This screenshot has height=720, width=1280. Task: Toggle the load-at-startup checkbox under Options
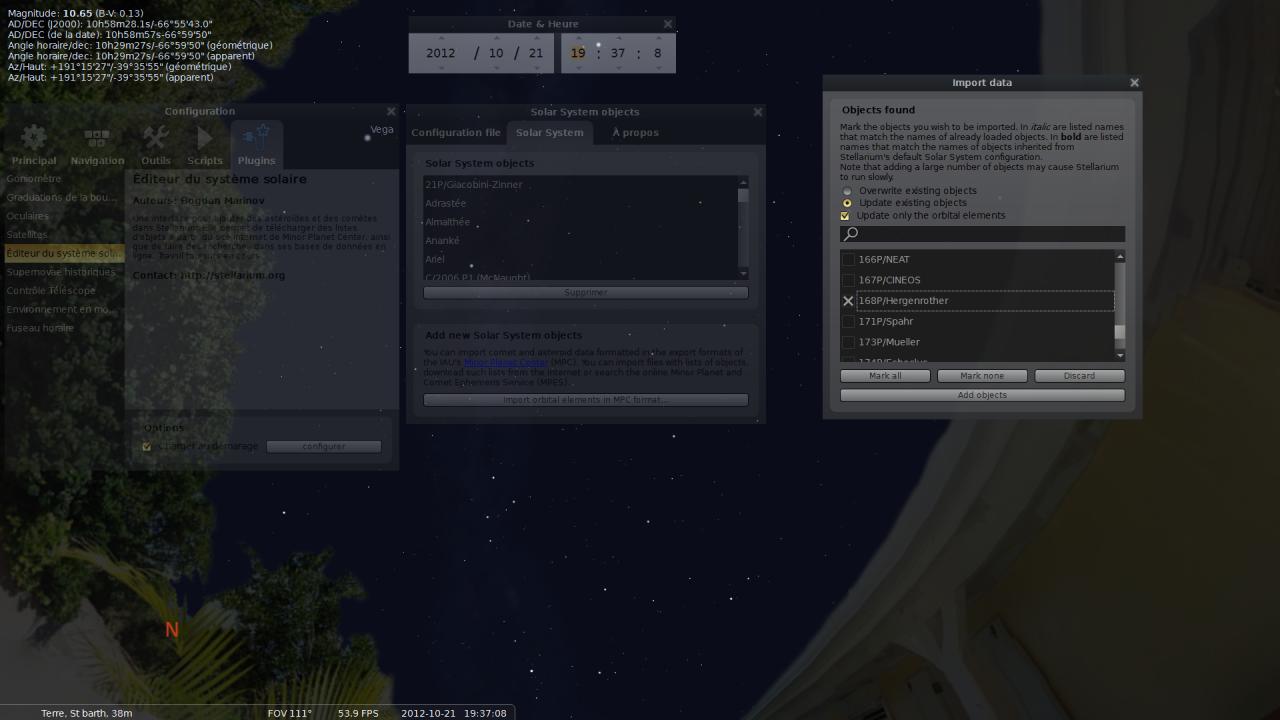pos(147,447)
